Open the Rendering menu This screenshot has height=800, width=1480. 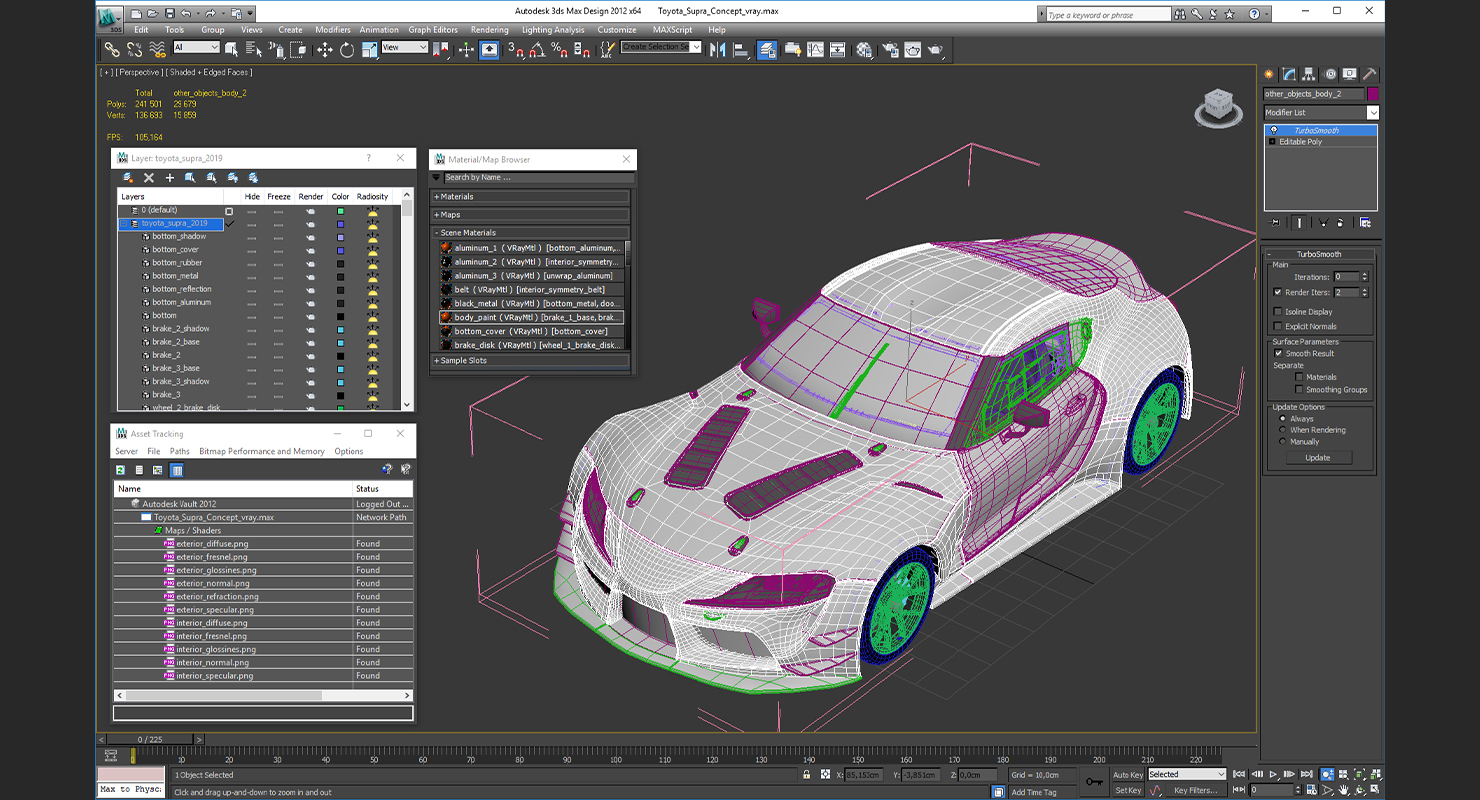click(x=489, y=30)
